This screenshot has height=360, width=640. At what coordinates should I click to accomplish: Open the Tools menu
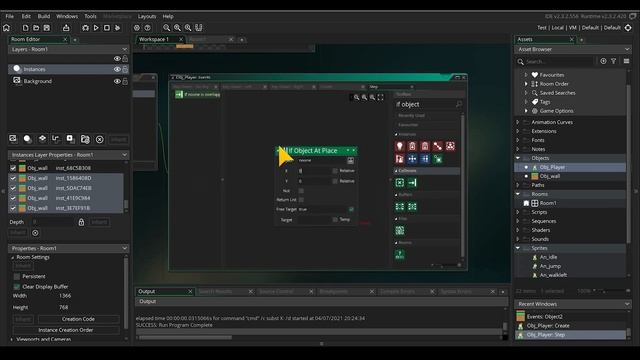click(x=90, y=16)
